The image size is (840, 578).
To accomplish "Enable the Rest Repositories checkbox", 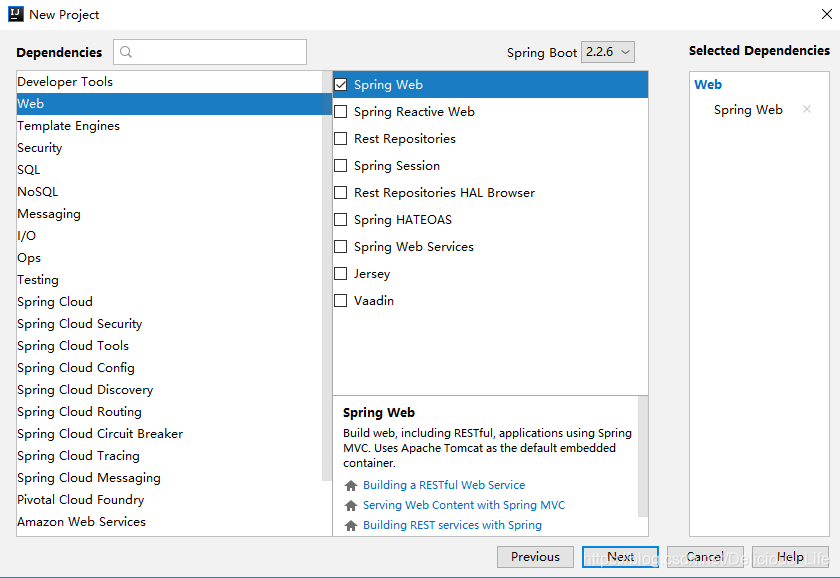I will (341, 139).
